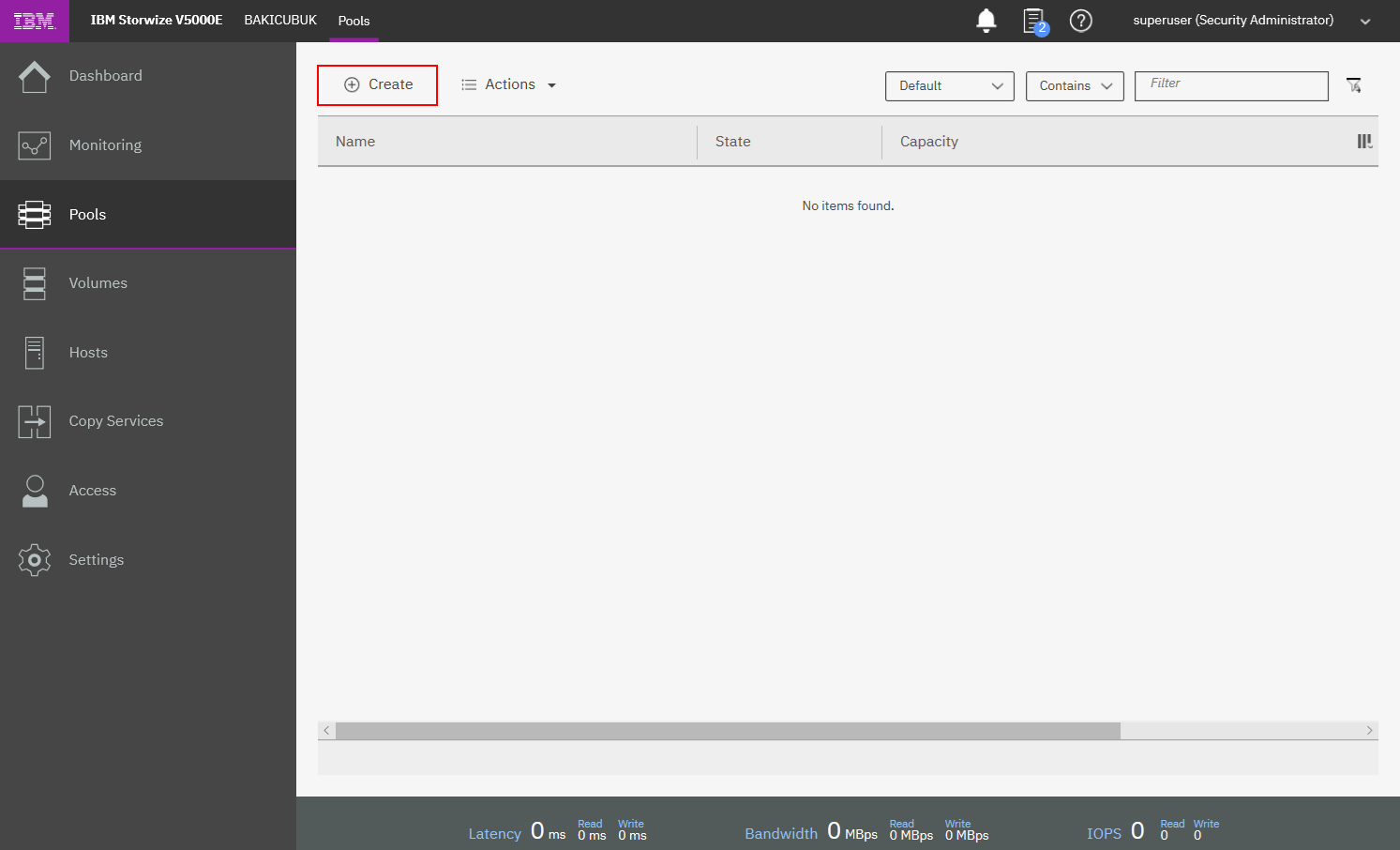Expand the Default filter dropdown
This screenshot has width=1400, height=850.
click(949, 85)
